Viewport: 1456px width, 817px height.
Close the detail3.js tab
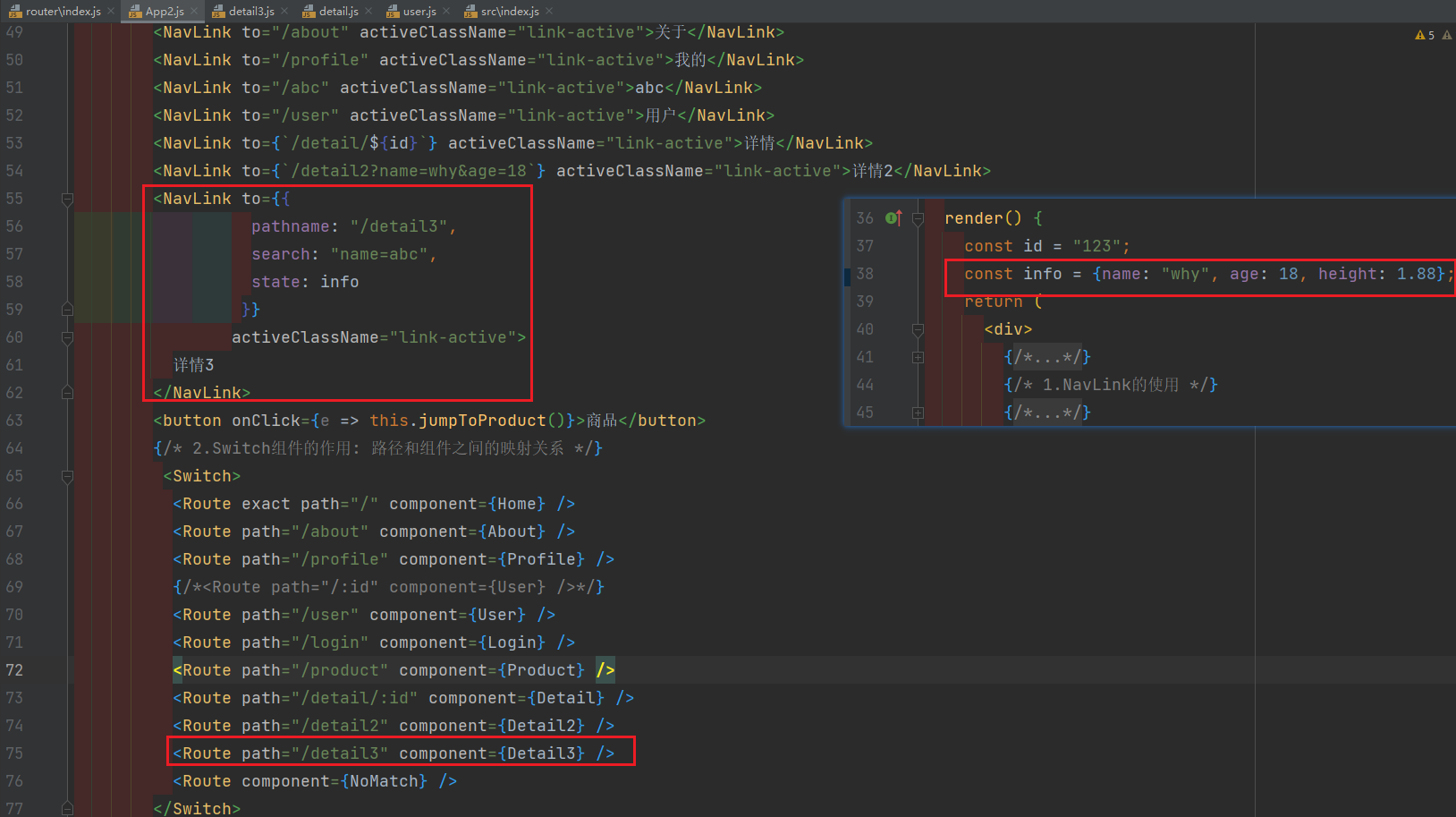click(284, 11)
